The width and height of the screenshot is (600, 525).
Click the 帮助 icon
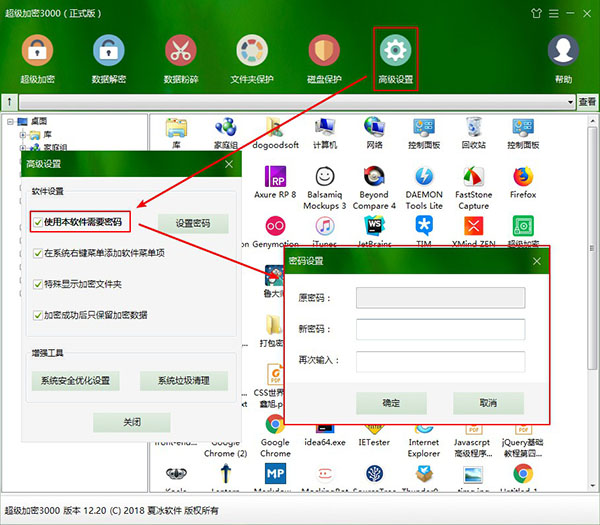tap(565, 51)
